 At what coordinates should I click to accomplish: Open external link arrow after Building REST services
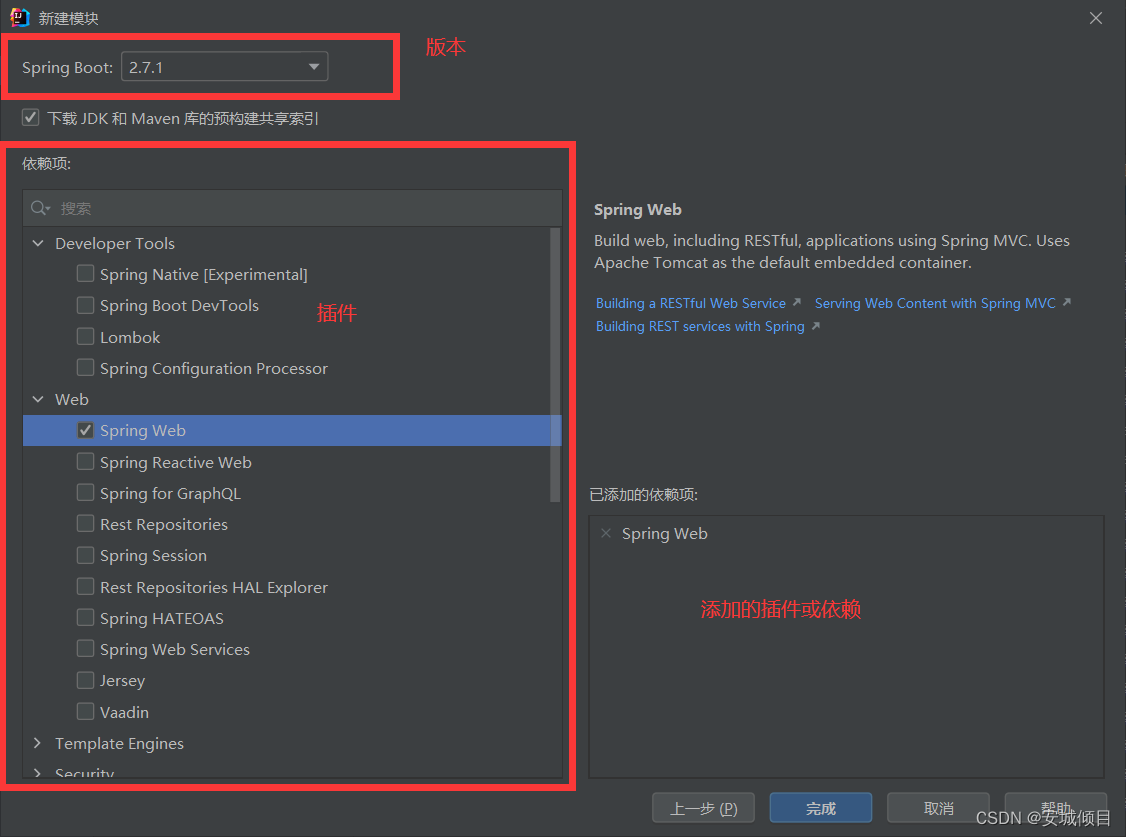pos(815,326)
